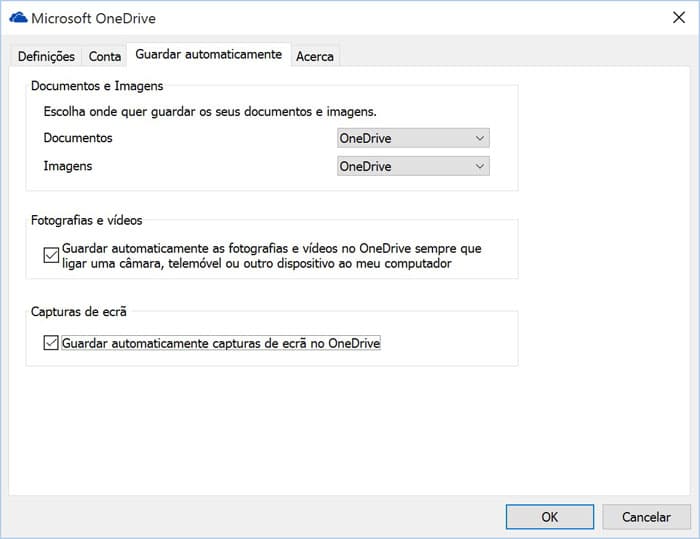Click the 'Microsoft OneDrive' title bar text
700x539 pixels.
[93, 18]
